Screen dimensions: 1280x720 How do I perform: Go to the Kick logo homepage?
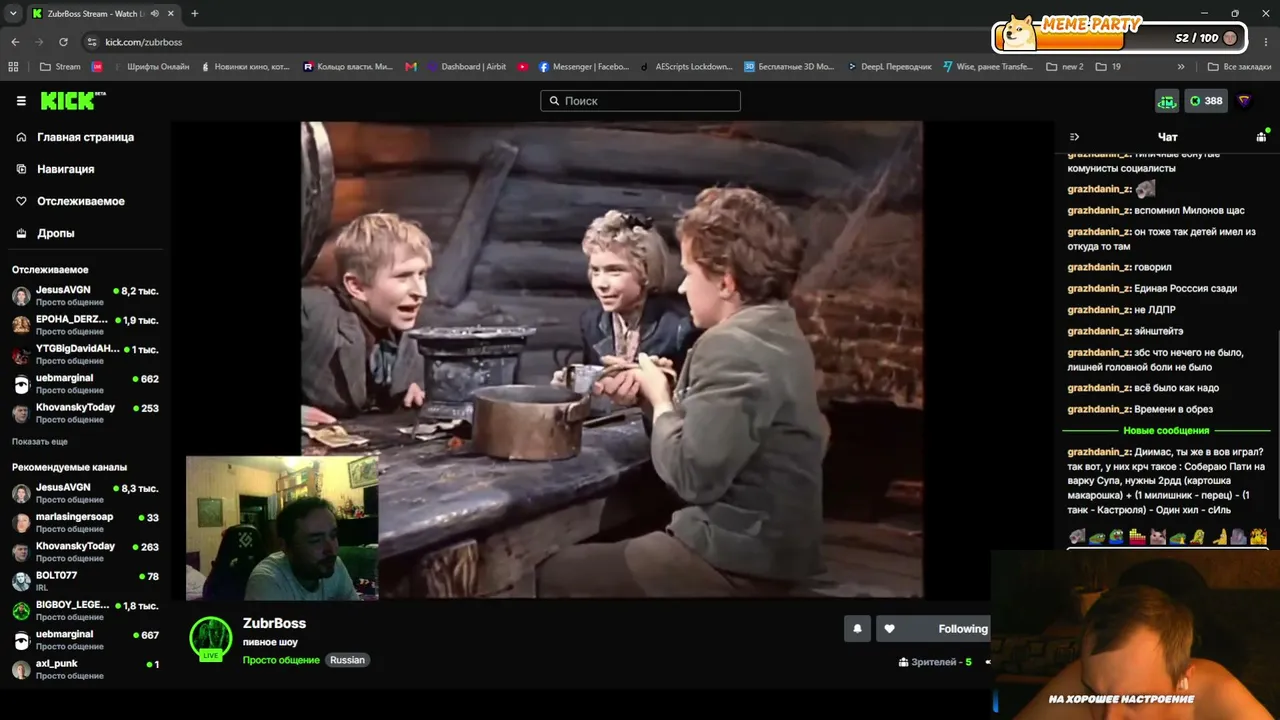tap(73, 101)
